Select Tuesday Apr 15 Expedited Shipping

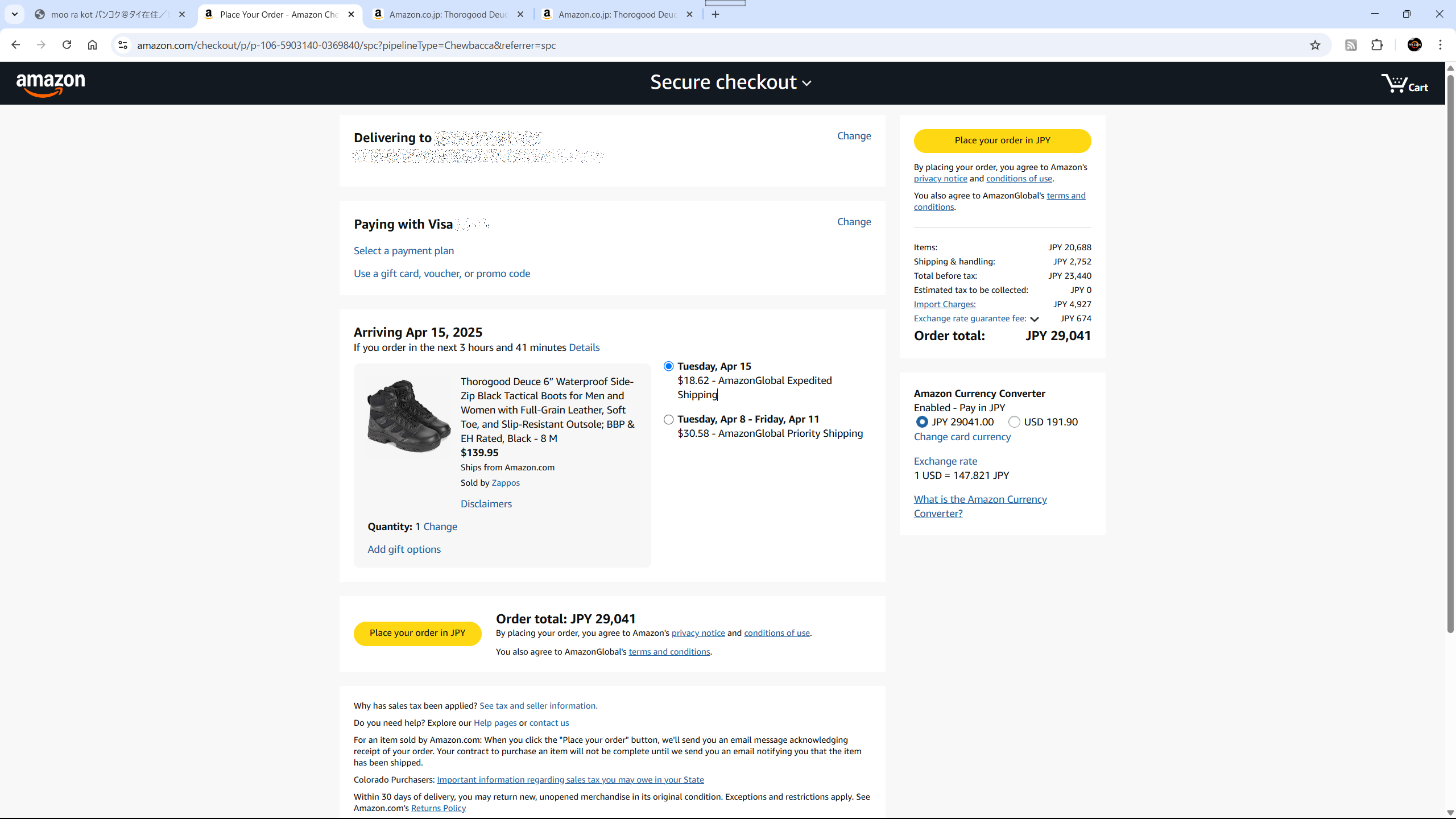click(x=668, y=366)
